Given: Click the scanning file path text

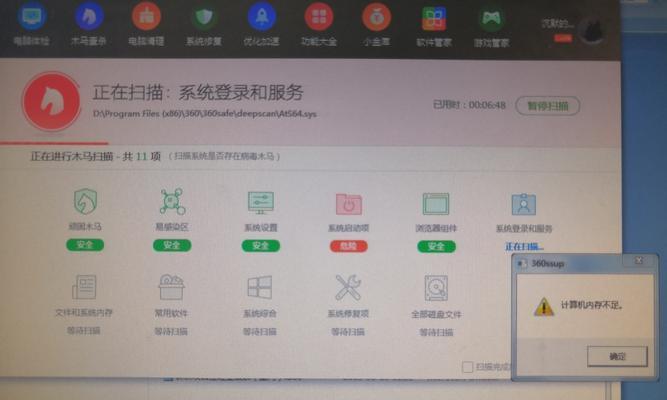Looking at the screenshot, I should pos(205,114).
